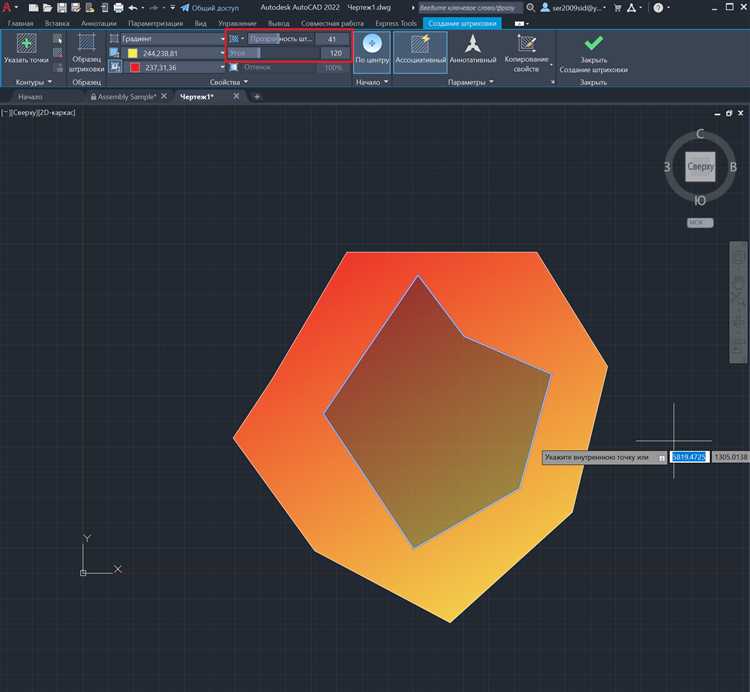
Task: Expand the Контуры panel
Action: 33,82
